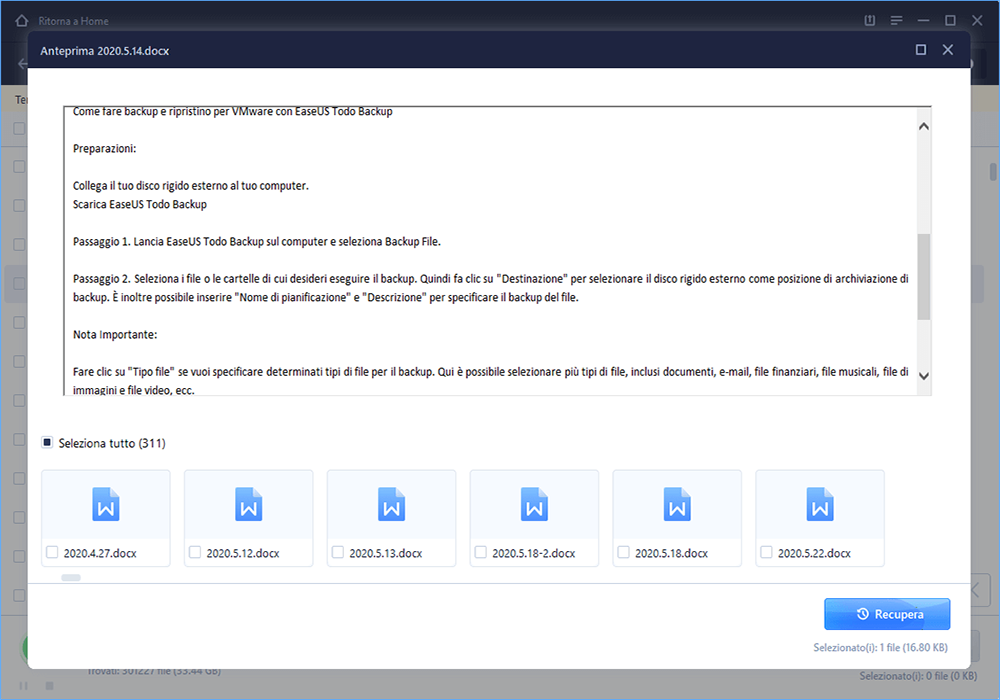Select the 2020.5.12.docx document icon
Screen dimensions: 1000x700
[249, 504]
